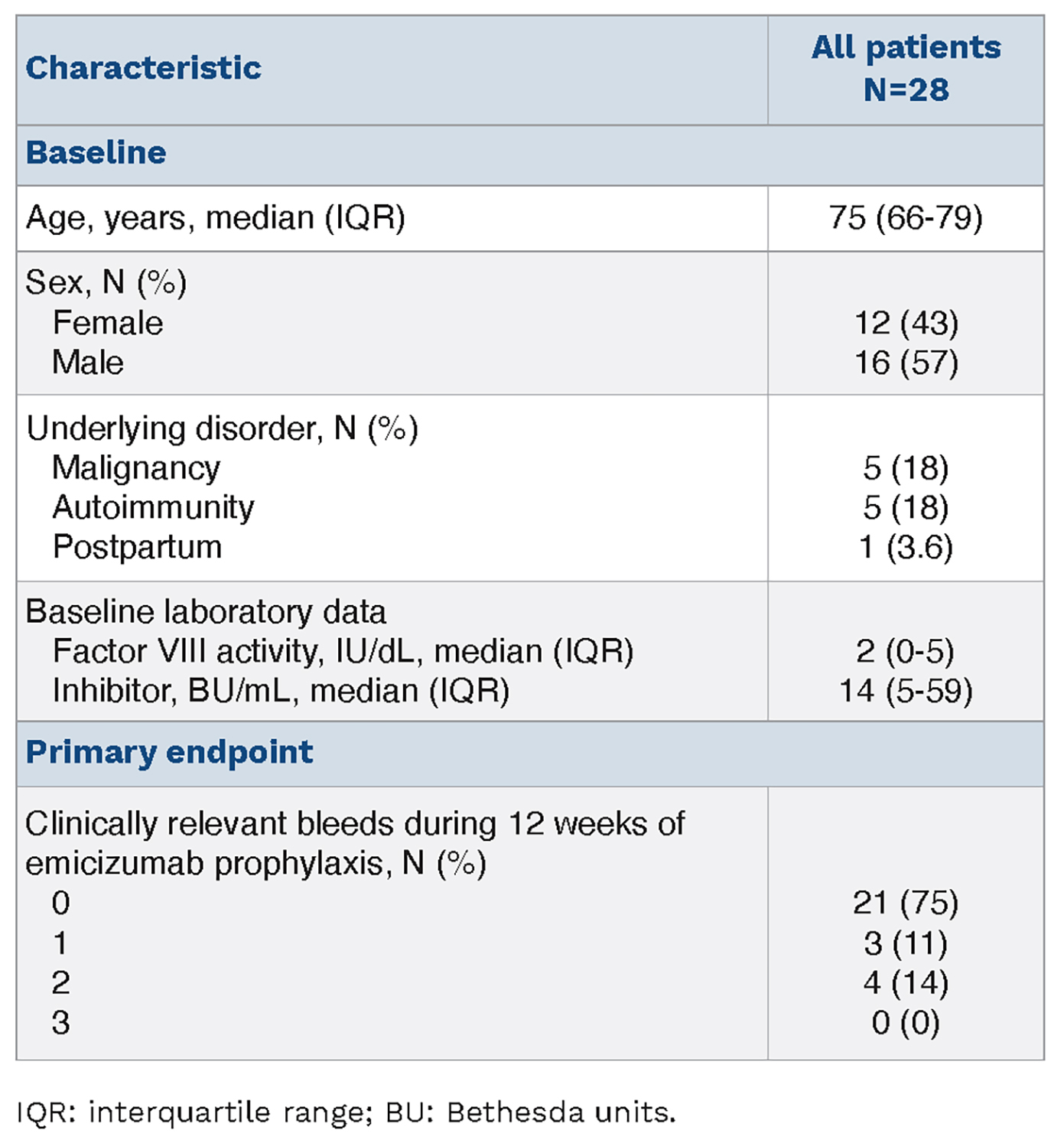This screenshot has width=1064, height=1143.
Task: Select the 4 (14) two-bleeds value
Action: [x=906, y=983]
